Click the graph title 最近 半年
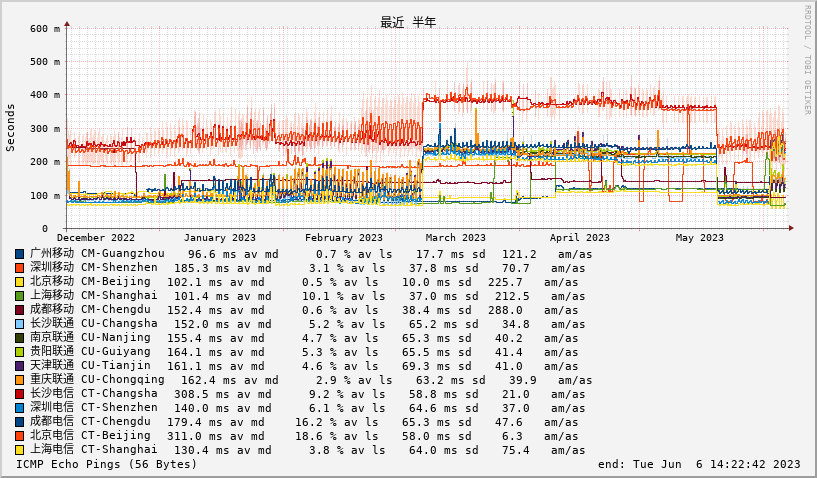 [408, 22]
